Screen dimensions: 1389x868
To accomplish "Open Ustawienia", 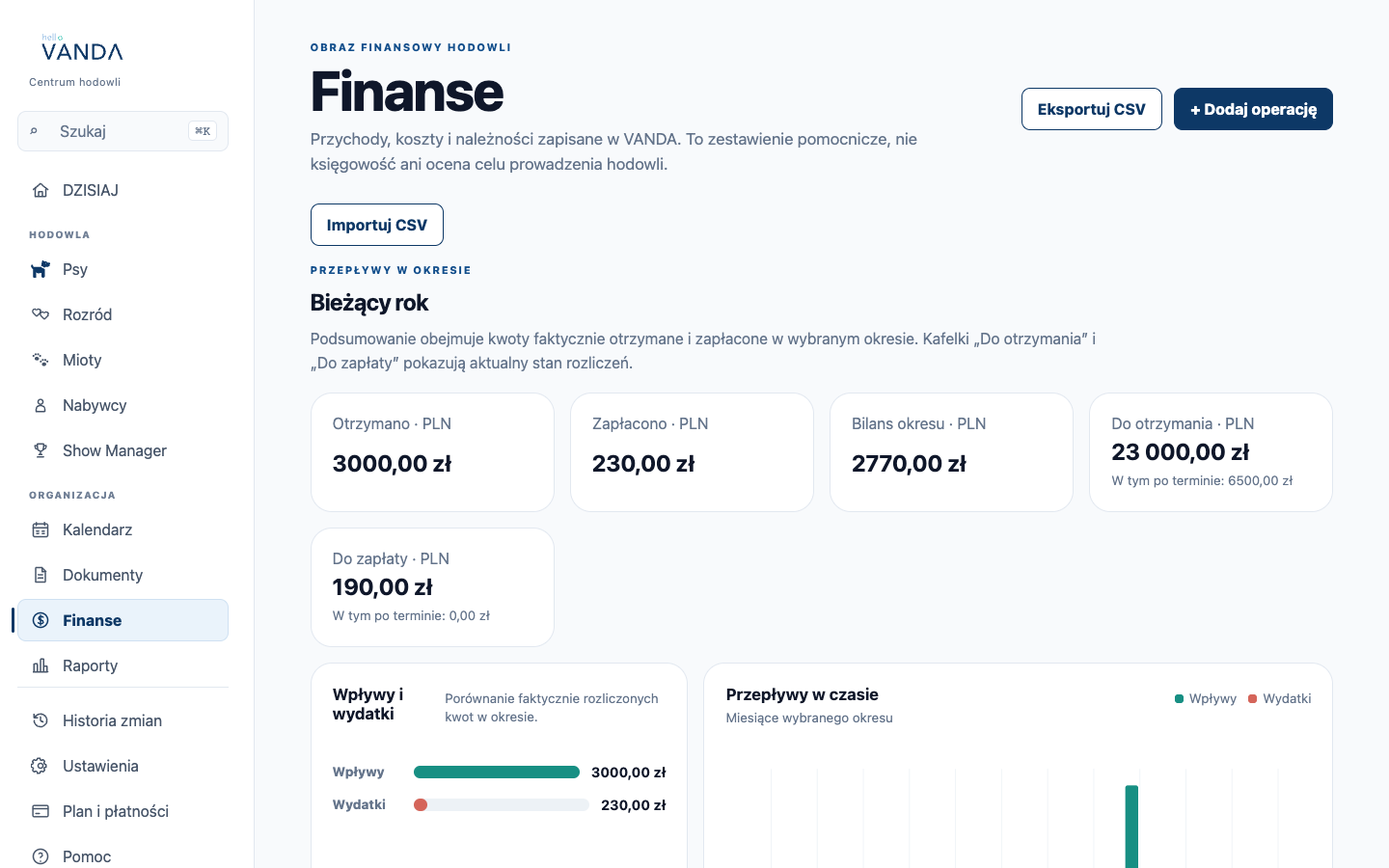I will click(123, 766).
